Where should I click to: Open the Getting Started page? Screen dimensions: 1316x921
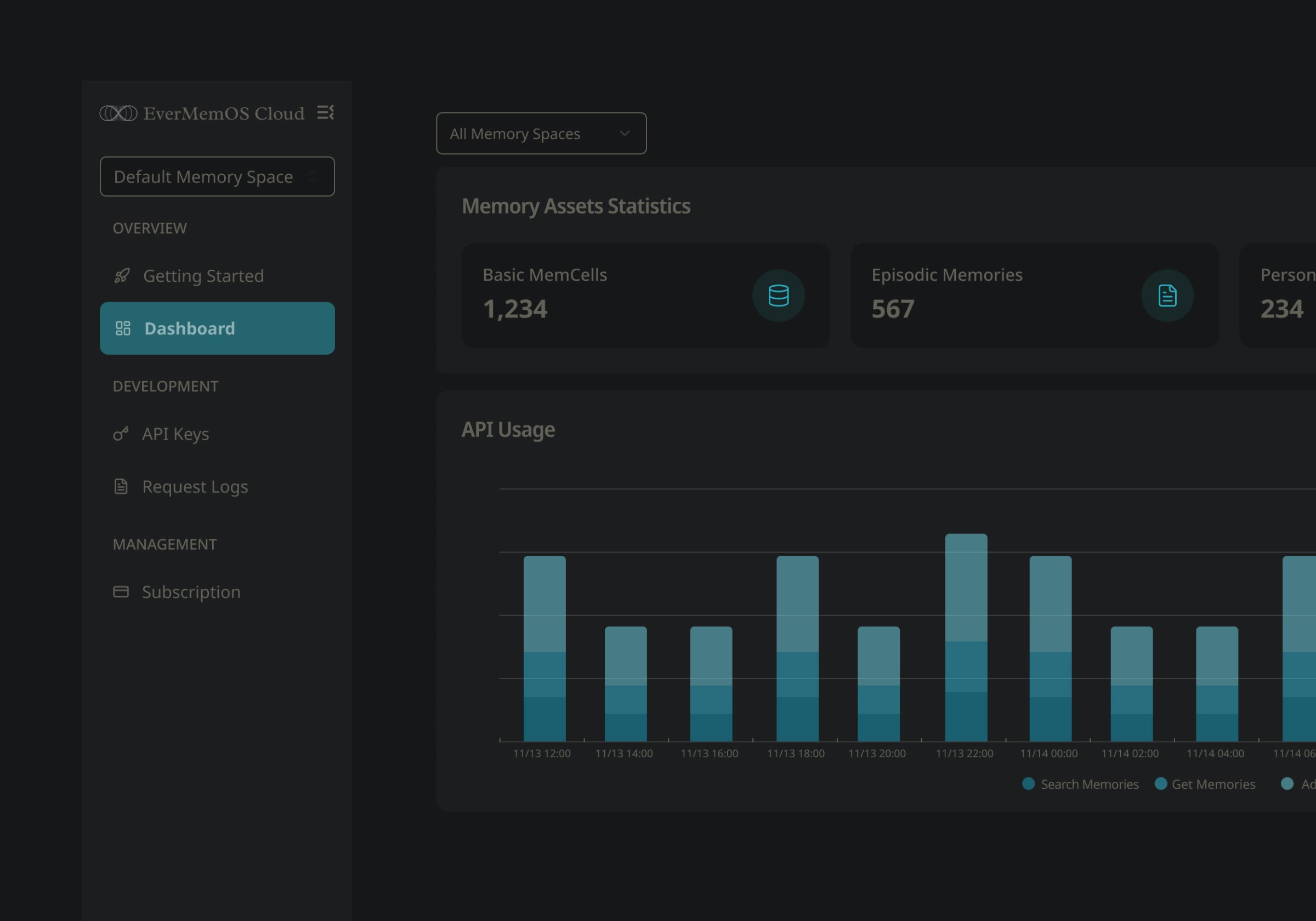click(x=203, y=276)
